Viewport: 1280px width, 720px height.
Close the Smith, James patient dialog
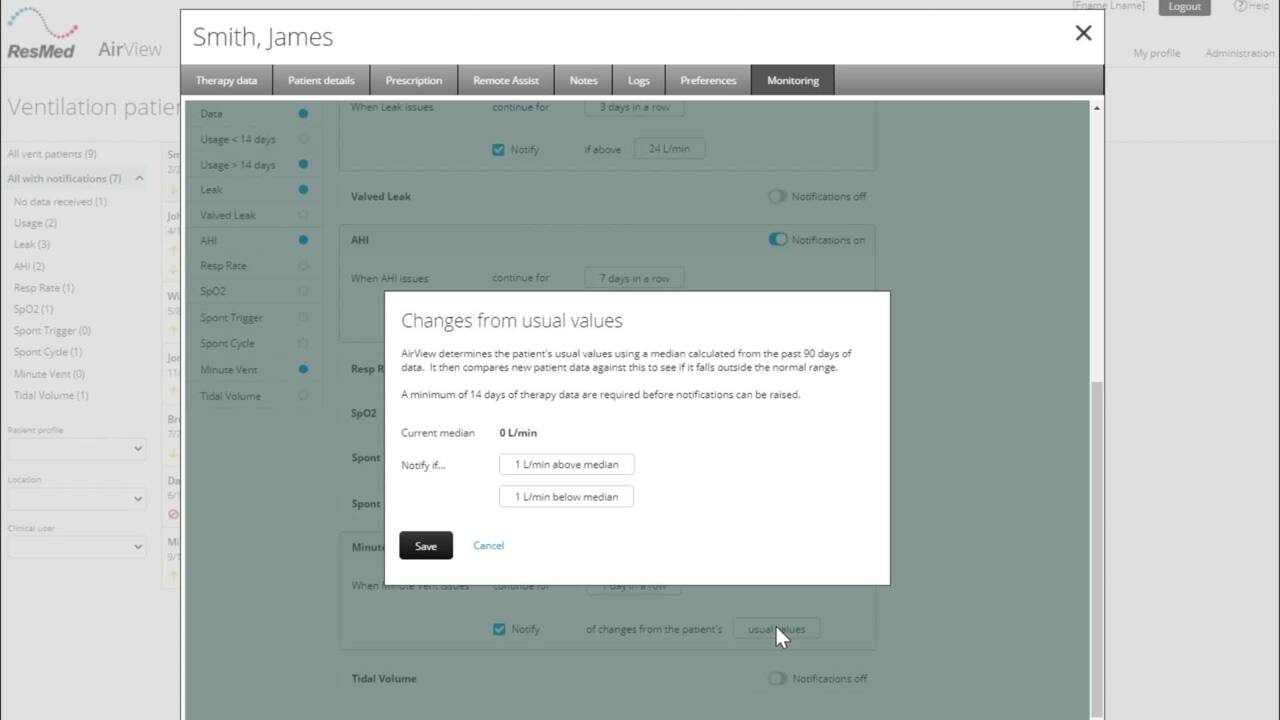1083,34
